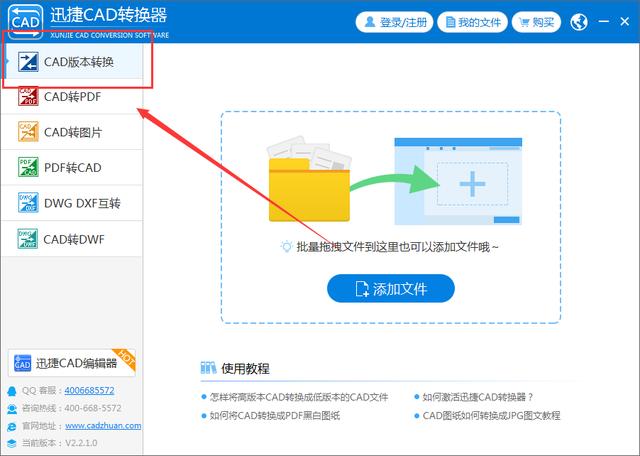The image size is (640, 456).
Task: Click the 购买 purchase button
Action: coord(536,22)
